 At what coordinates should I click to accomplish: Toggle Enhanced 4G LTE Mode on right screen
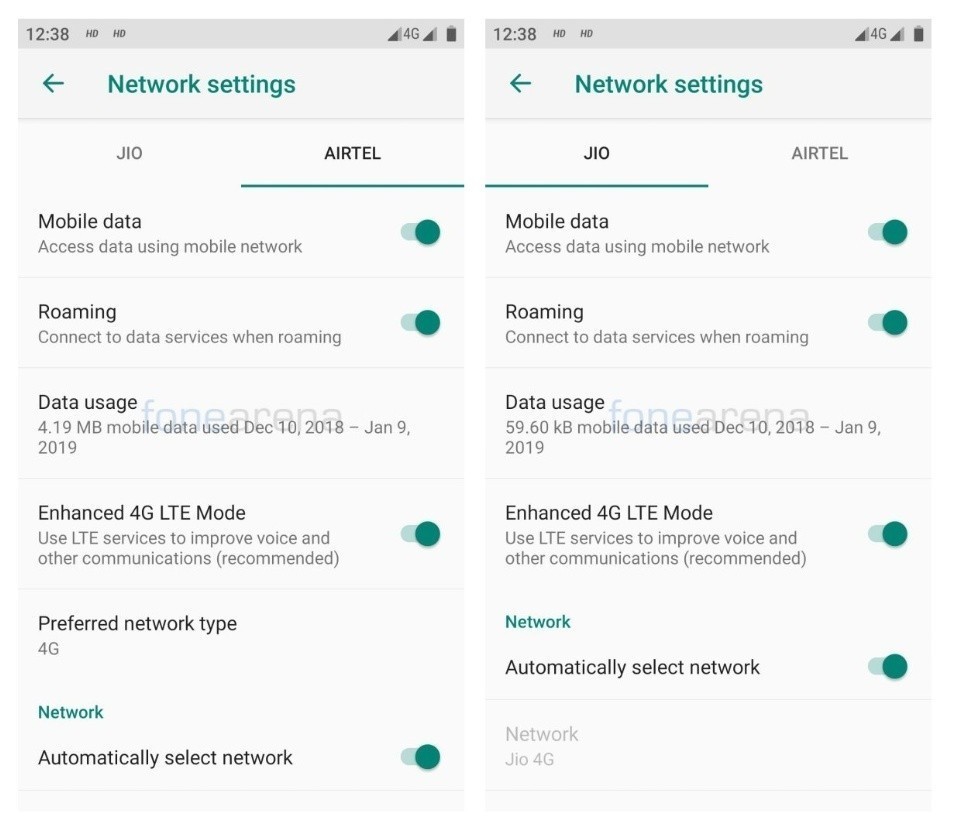(x=887, y=534)
